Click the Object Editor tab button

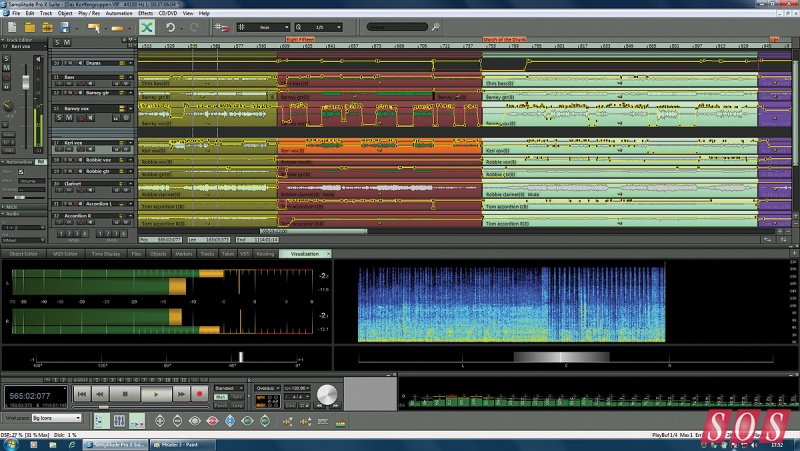pyautogui.click(x=25, y=254)
